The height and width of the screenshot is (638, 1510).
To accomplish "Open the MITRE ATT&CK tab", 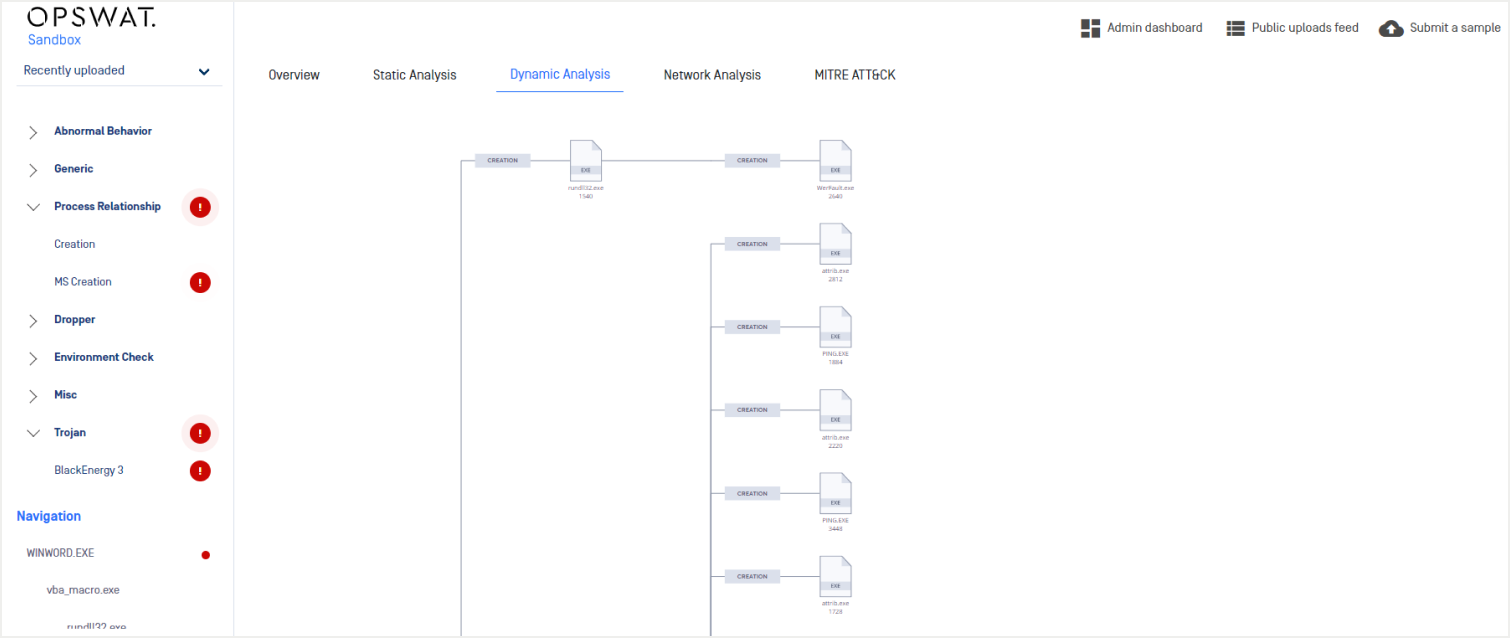I will point(855,75).
